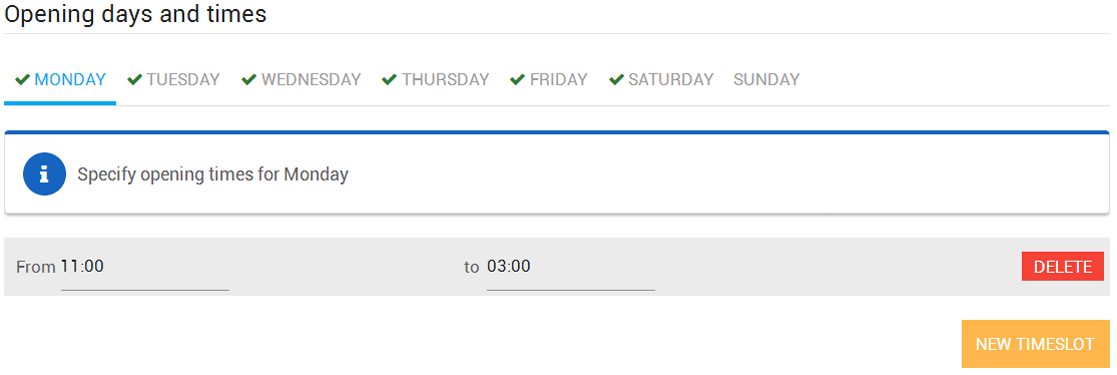Click the green checkmark beside Monday

tap(22, 79)
